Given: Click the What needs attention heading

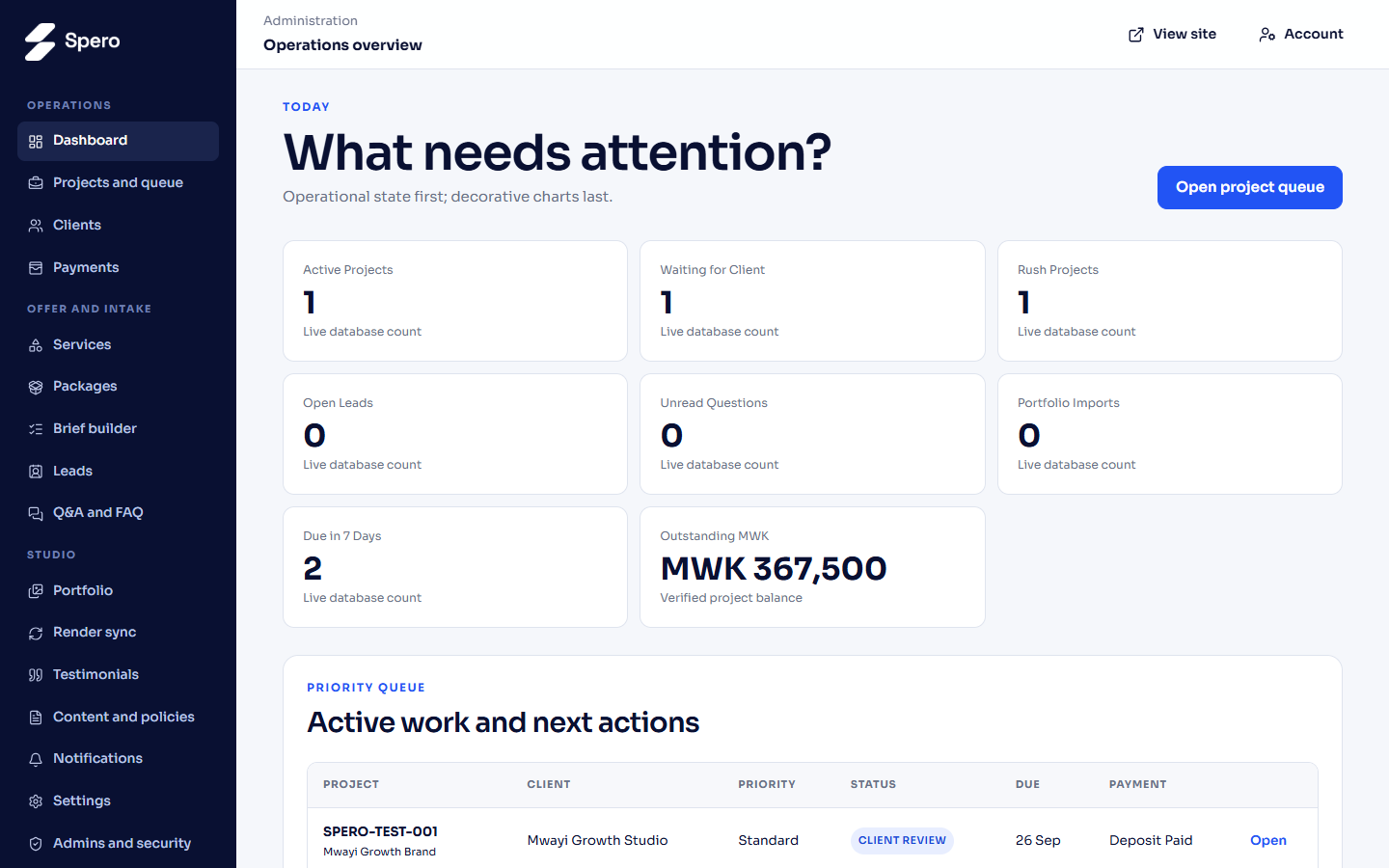Looking at the screenshot, I should tap(558, 152).
